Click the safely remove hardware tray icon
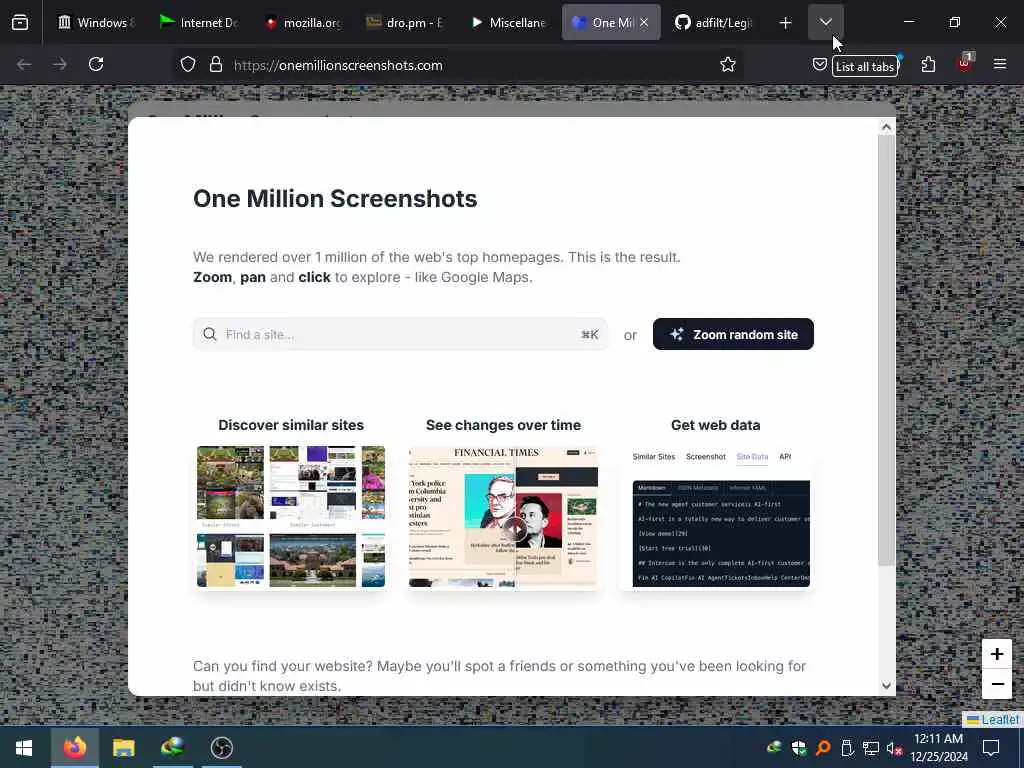1024x768 pixels. 847,748
